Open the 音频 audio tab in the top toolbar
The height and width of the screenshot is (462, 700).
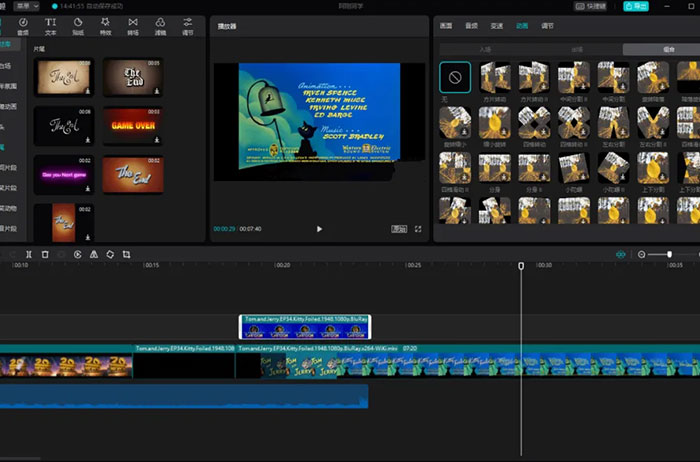(23, 26)
